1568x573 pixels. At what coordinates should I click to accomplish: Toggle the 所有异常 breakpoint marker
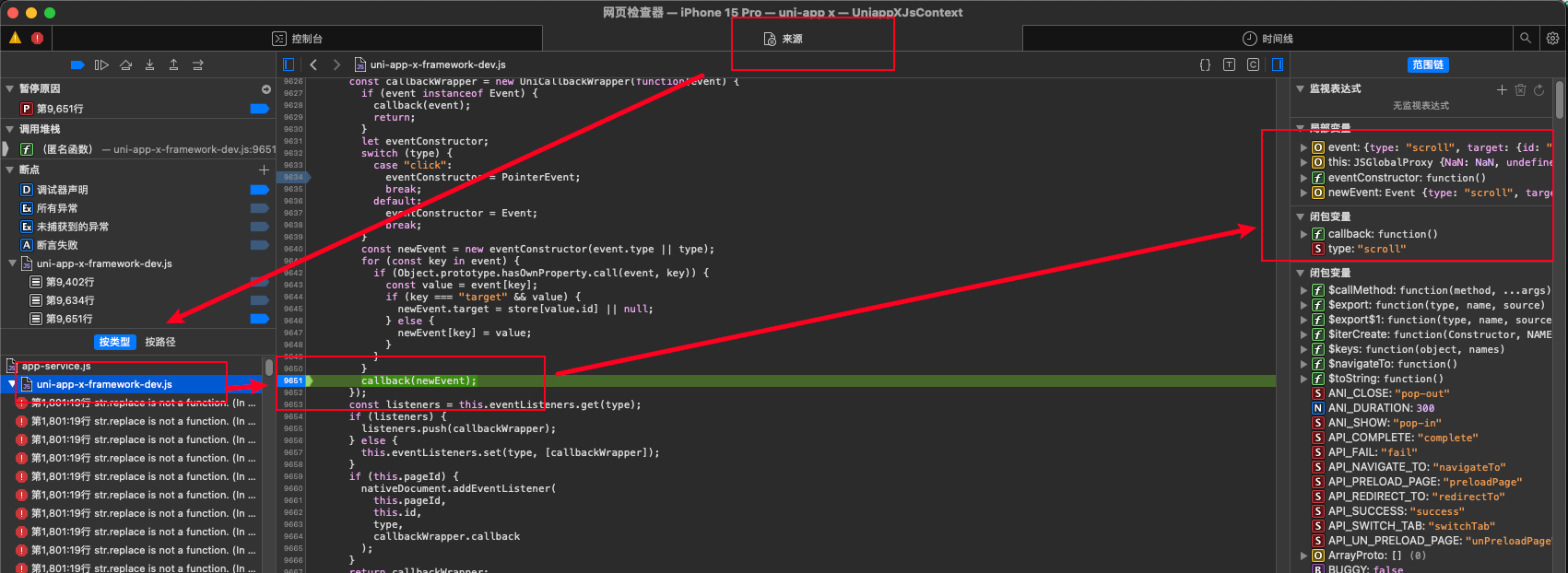point(259,208)
